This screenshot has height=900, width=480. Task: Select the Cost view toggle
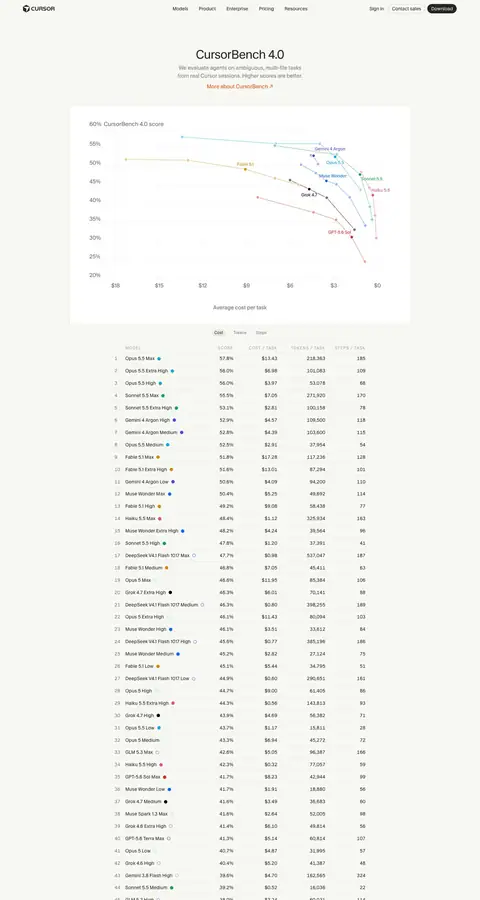point(219,333)
